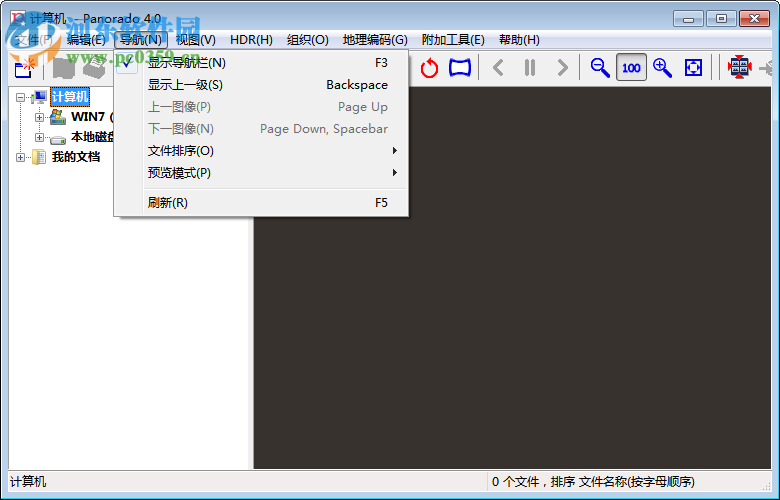Screen dimensions: 780x500
Task: Choose 上一图像(P) menu entry
Action: coord(262,106)
